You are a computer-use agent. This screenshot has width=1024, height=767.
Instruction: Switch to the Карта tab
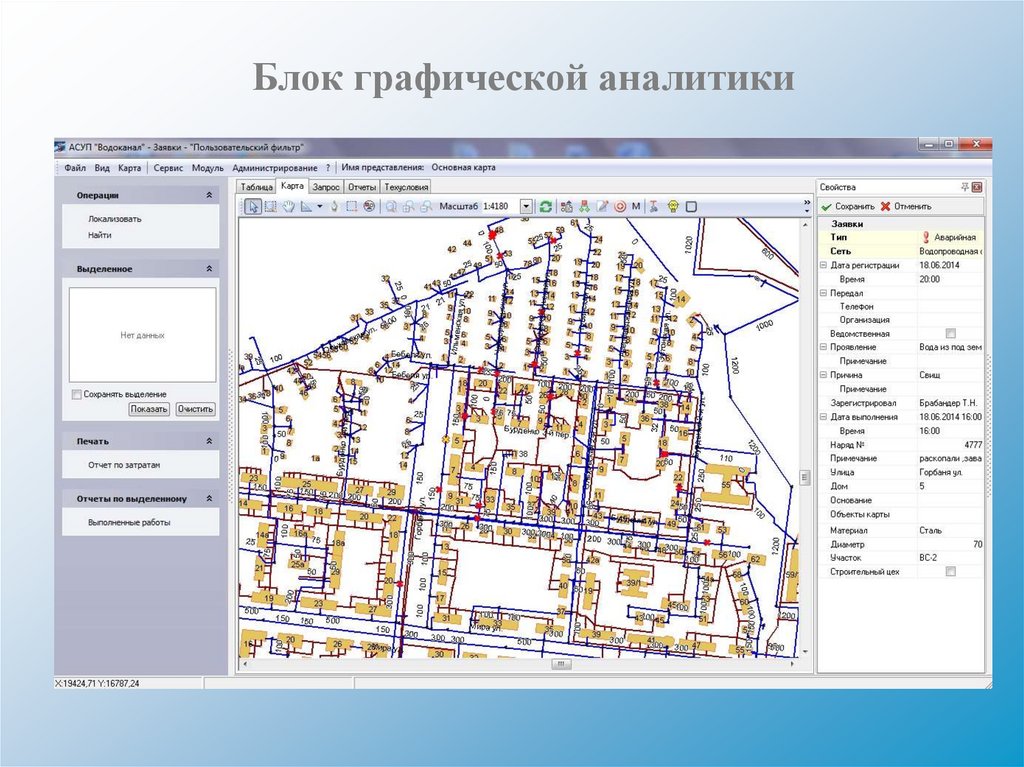[292, 186]
